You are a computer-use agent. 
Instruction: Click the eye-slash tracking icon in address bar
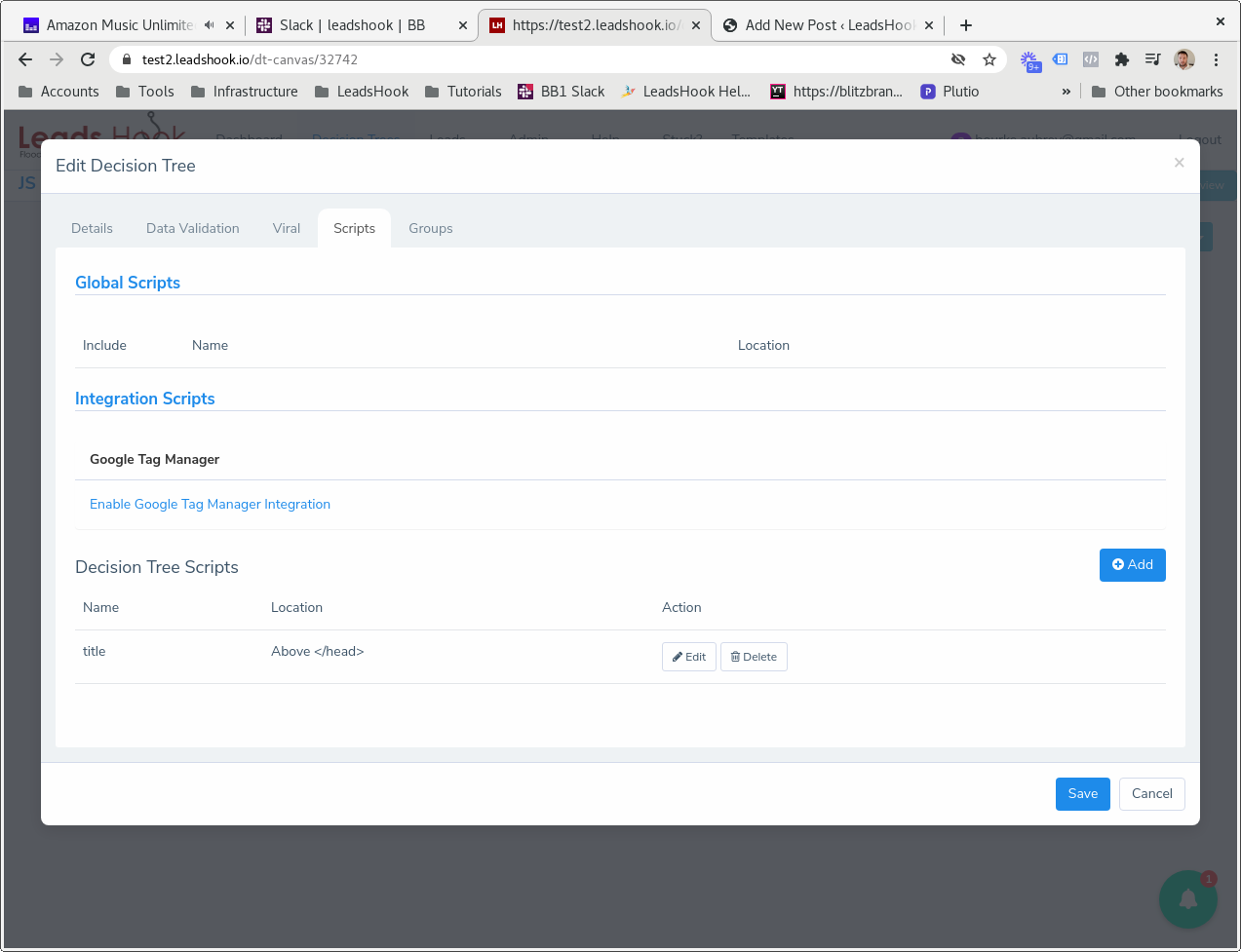click(x=958, y=59)
